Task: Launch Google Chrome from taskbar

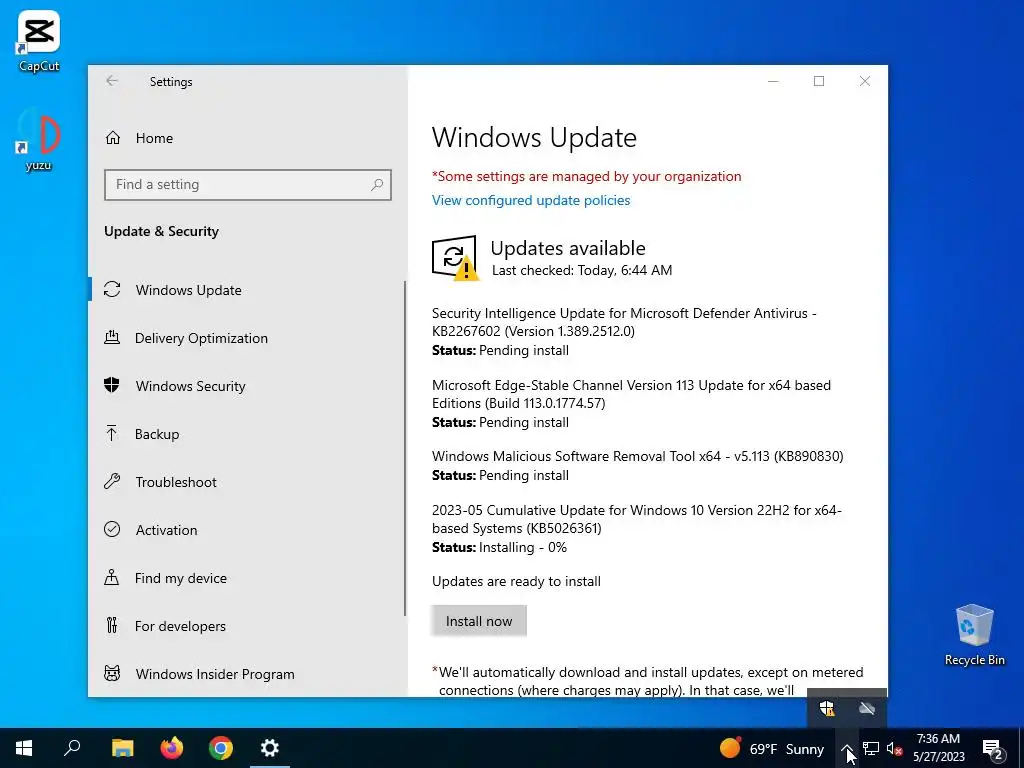Action: click(x=221, y=748)
